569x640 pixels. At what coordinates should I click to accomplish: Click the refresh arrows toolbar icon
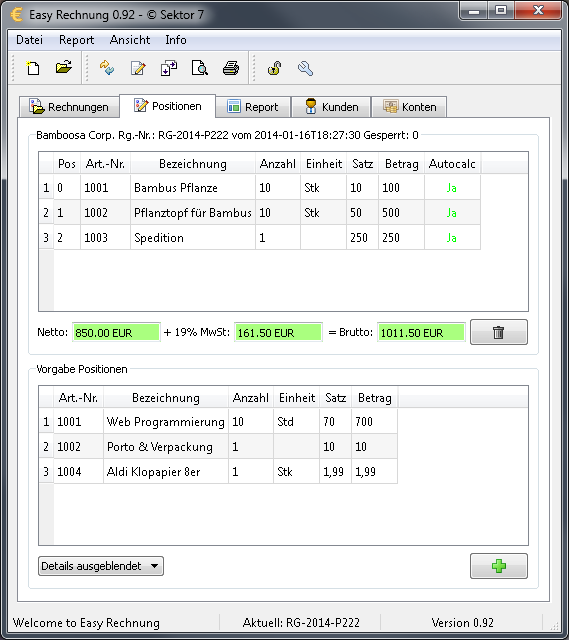point(107,68)
